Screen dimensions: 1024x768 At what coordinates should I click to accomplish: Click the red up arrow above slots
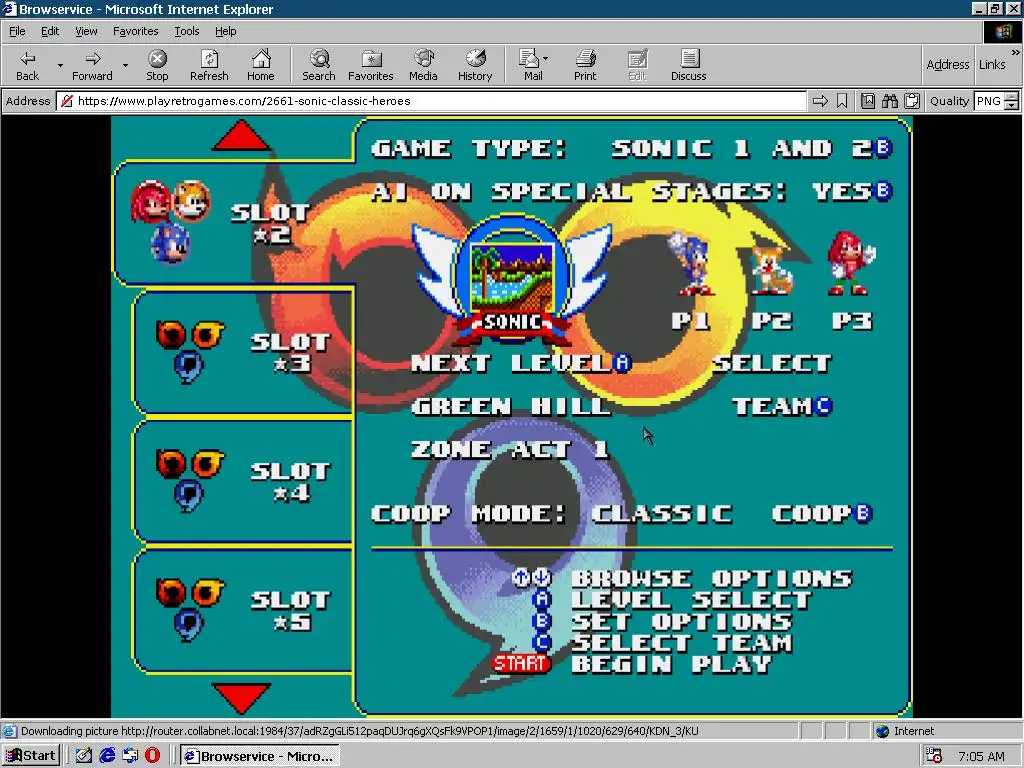pyautogui.click(x=241, y=135)
